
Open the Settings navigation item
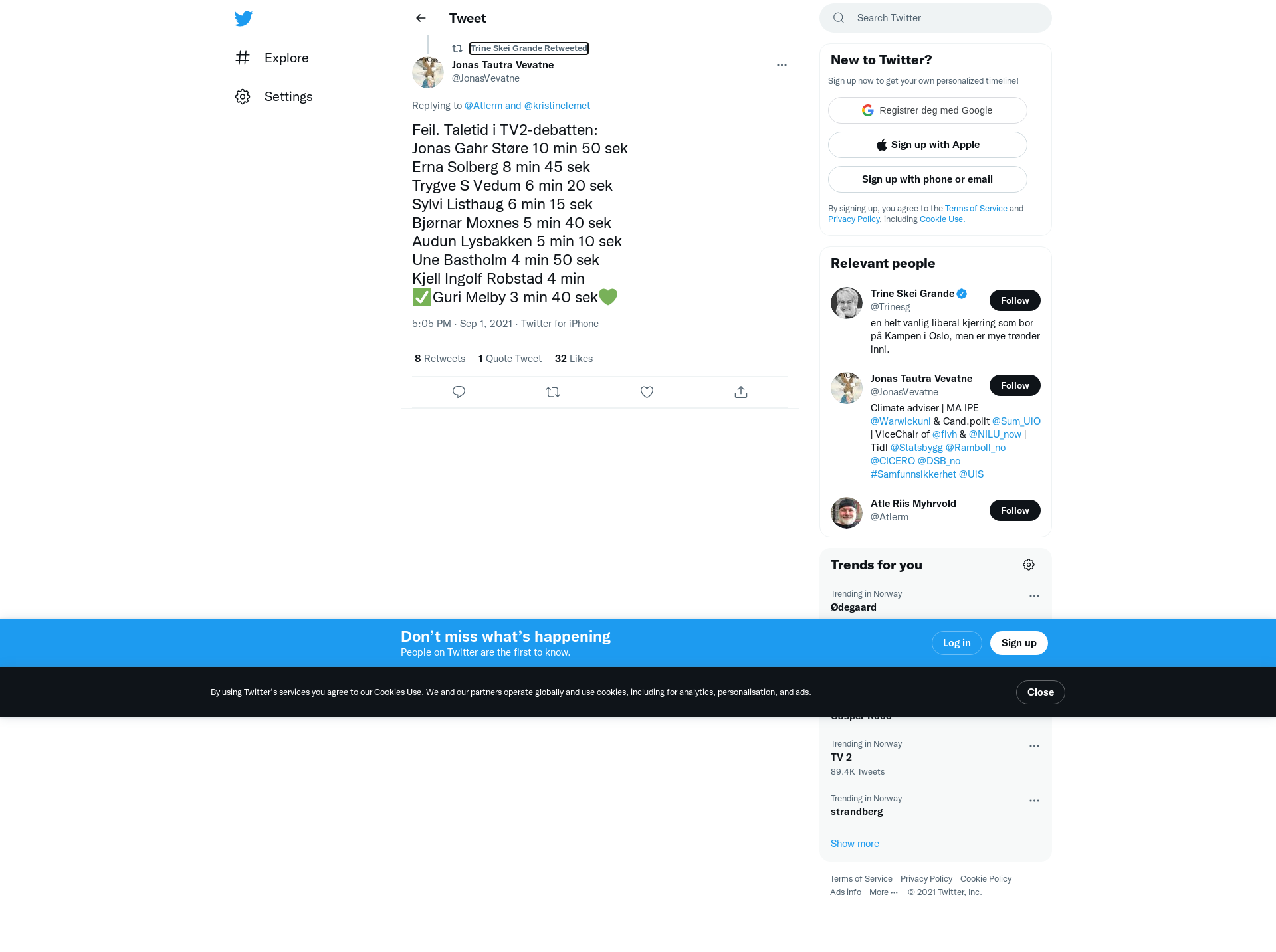click(x=274, y=96)
